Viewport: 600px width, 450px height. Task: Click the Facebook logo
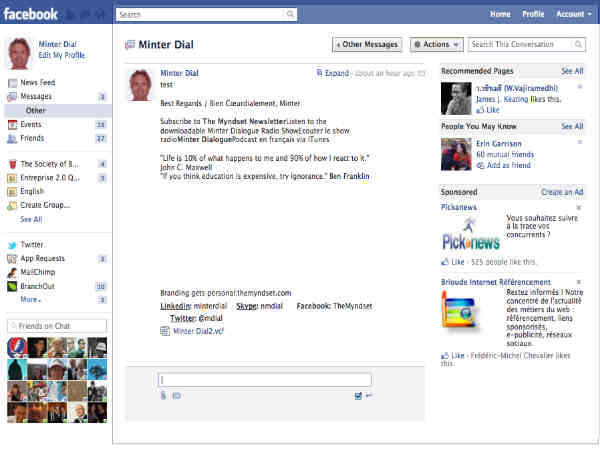(30, 15)
